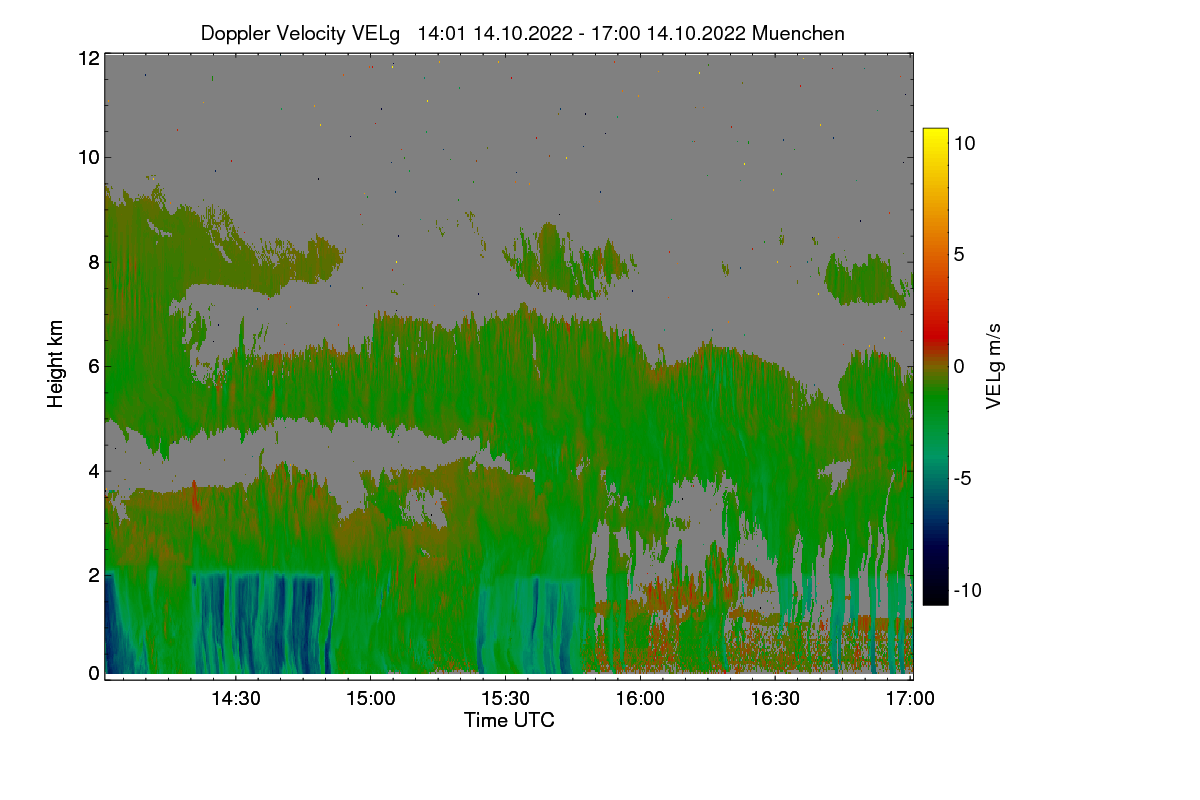Image resolution: width=1200 pixels, height=800 pixels.
Task: Click the '16:30' time tick label
Action: pos(776,698)
